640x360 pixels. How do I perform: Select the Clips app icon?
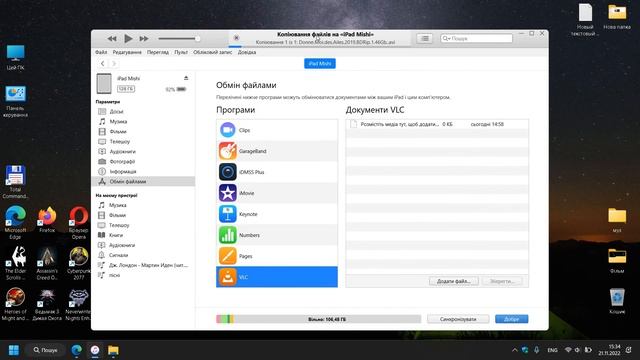[227, 130]
